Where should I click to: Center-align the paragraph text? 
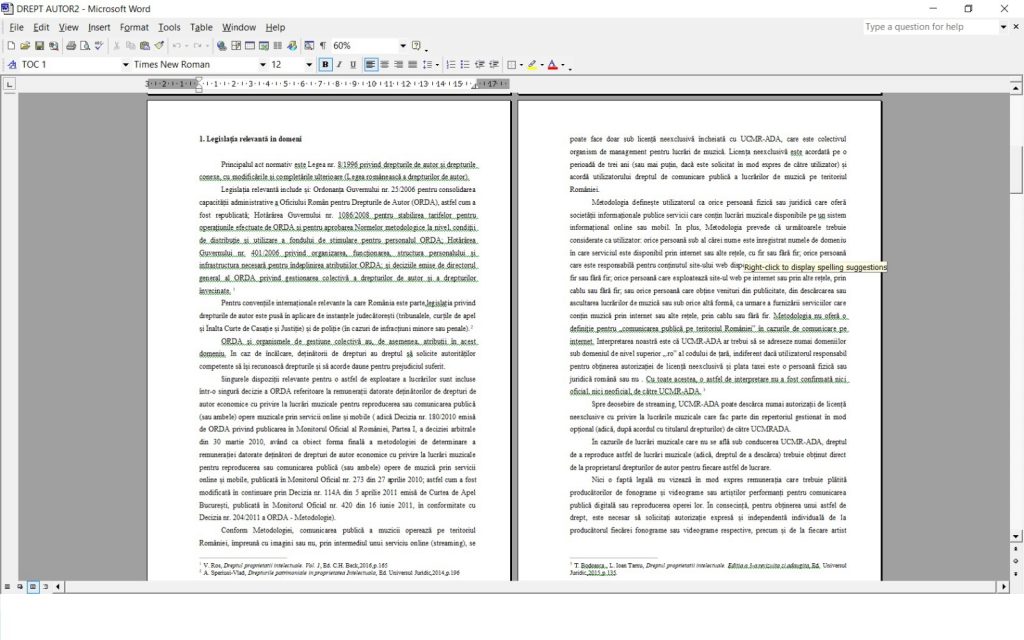tap(385, 65)
